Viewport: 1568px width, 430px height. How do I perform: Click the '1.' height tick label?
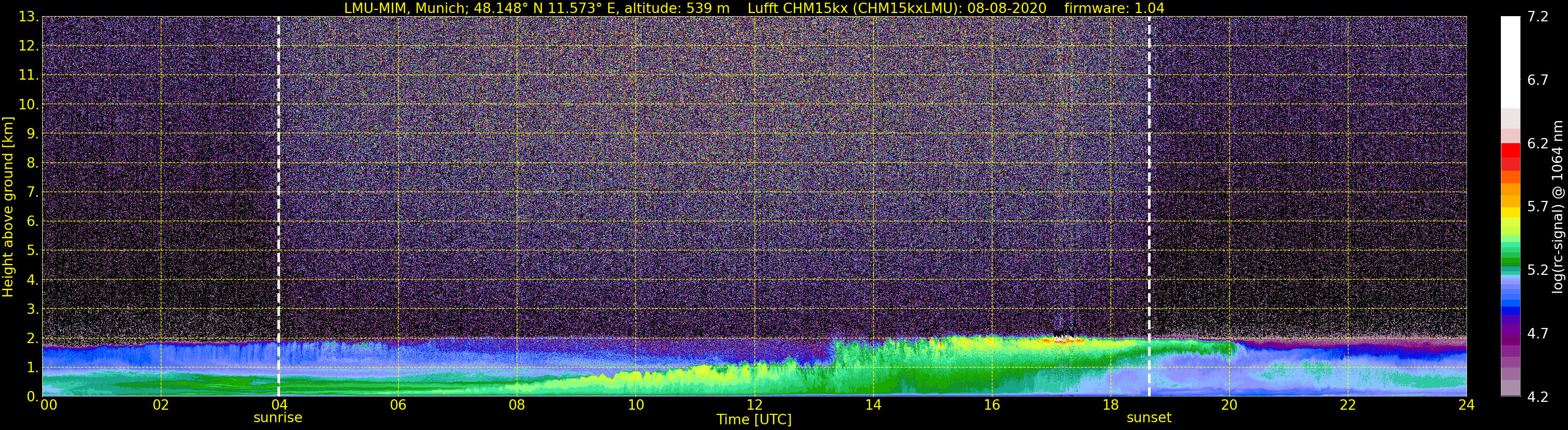33,367
